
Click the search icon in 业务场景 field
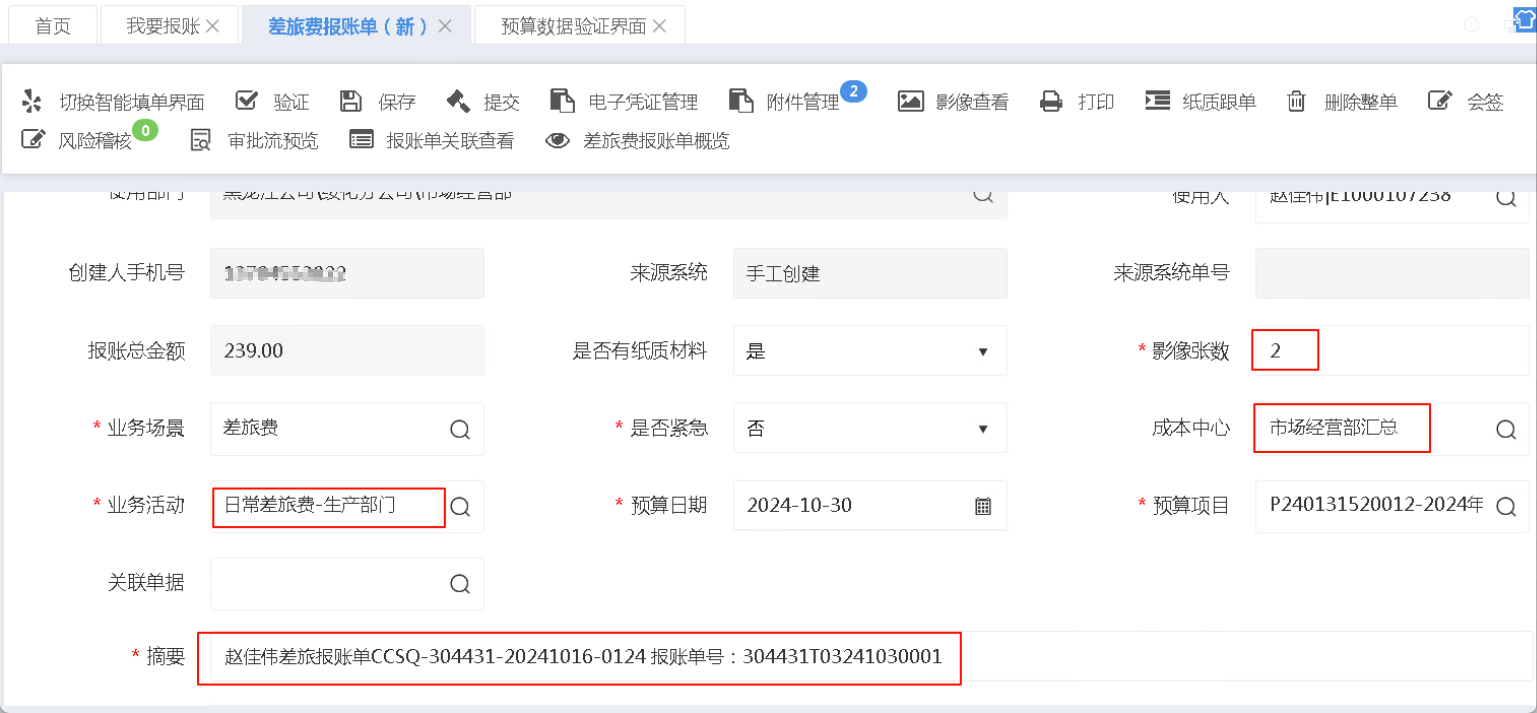click(460, 429)
